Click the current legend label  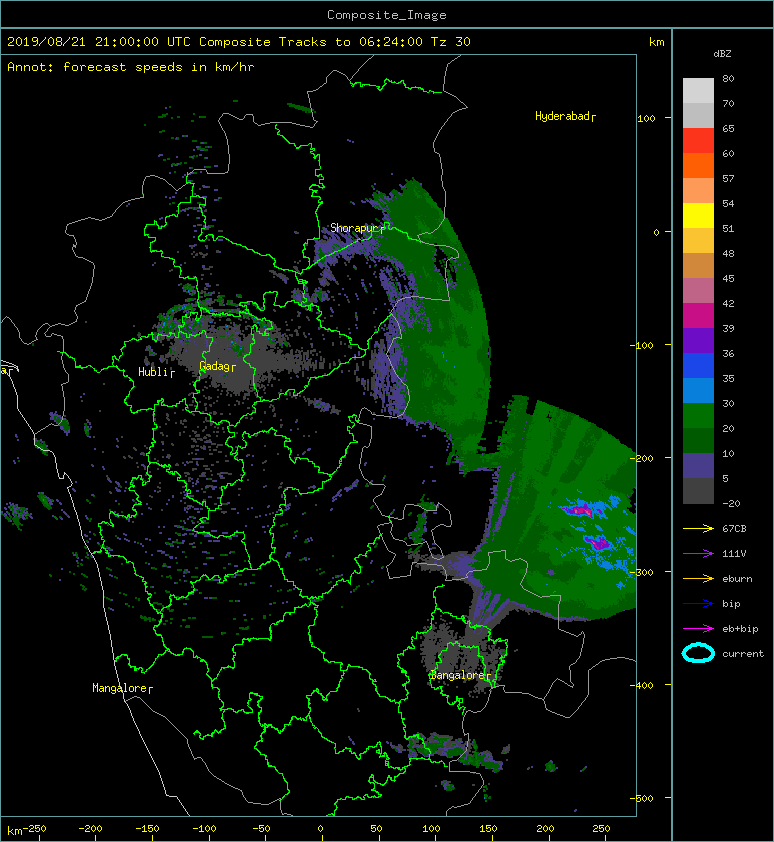click(743, 654)
